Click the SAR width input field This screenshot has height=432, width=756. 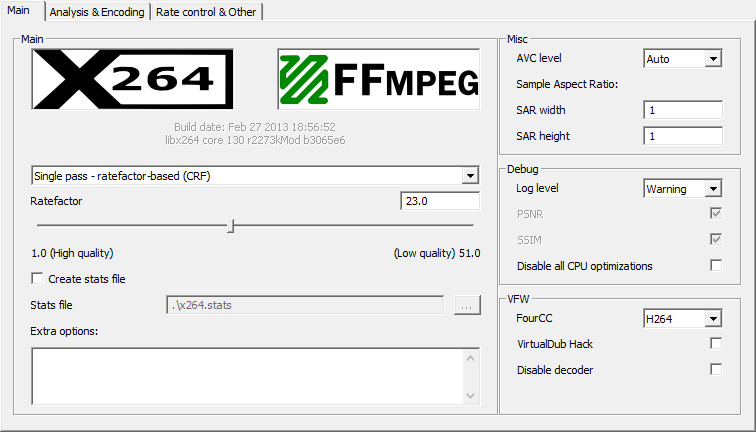tap(683, 110)
